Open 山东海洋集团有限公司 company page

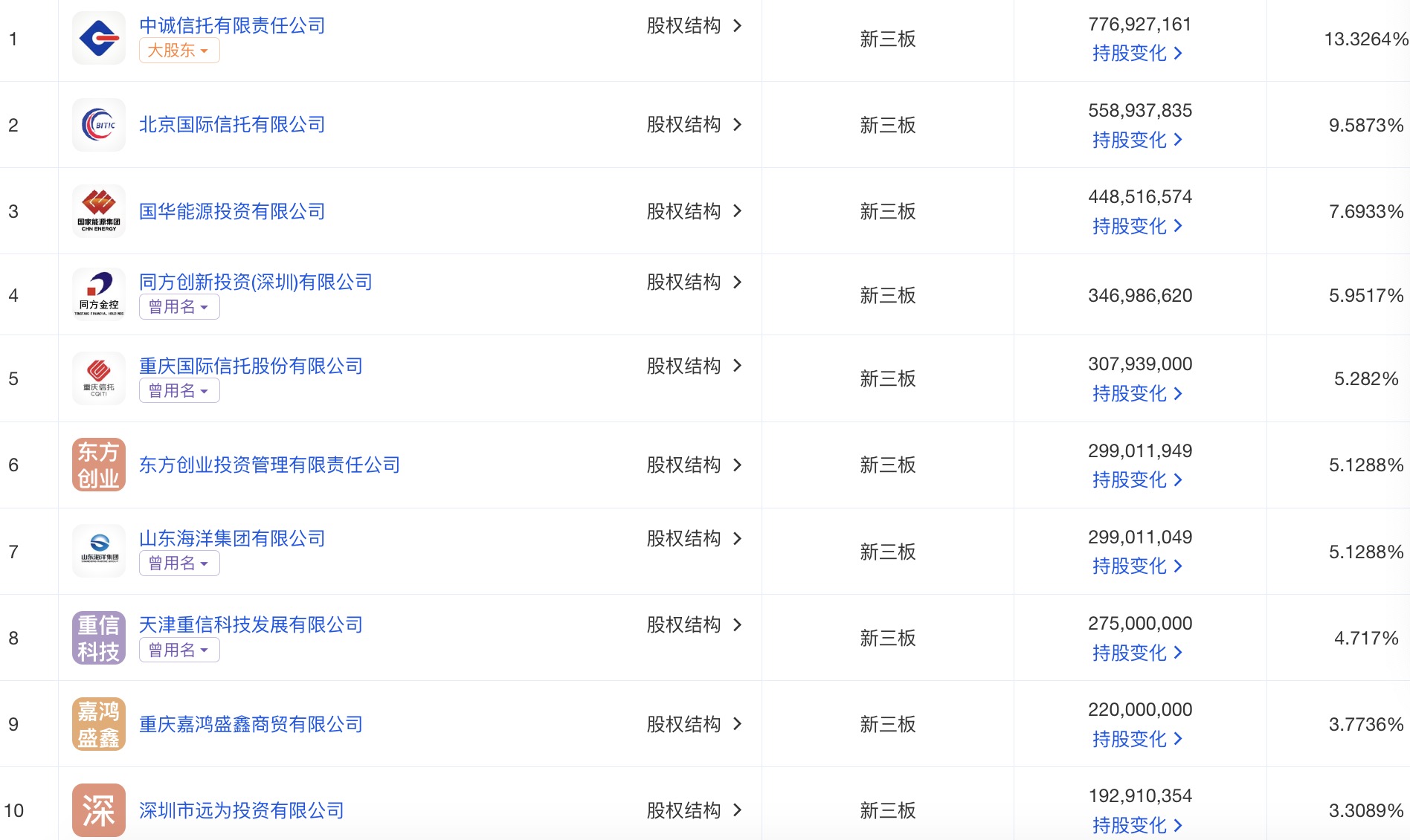(x=232, y=538)
